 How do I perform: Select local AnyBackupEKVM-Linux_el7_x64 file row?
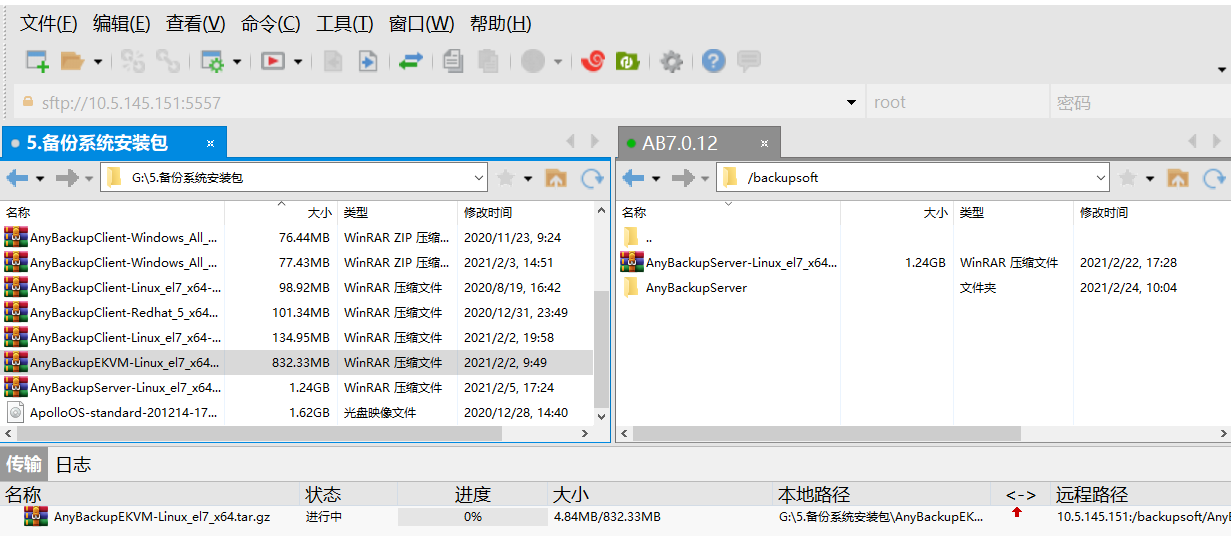click(x=297, y=362)
